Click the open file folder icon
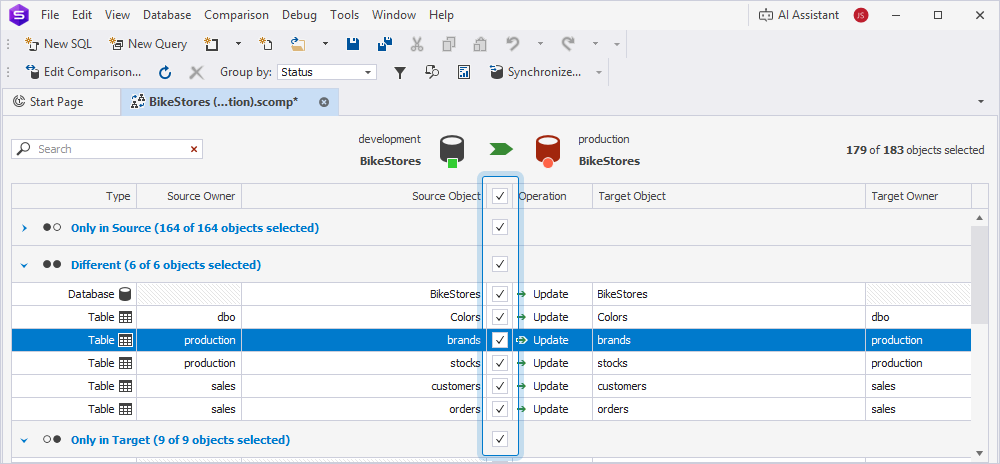Image resolution: width=1000 pixels, height=464 pixels. [x=298, y=44]
